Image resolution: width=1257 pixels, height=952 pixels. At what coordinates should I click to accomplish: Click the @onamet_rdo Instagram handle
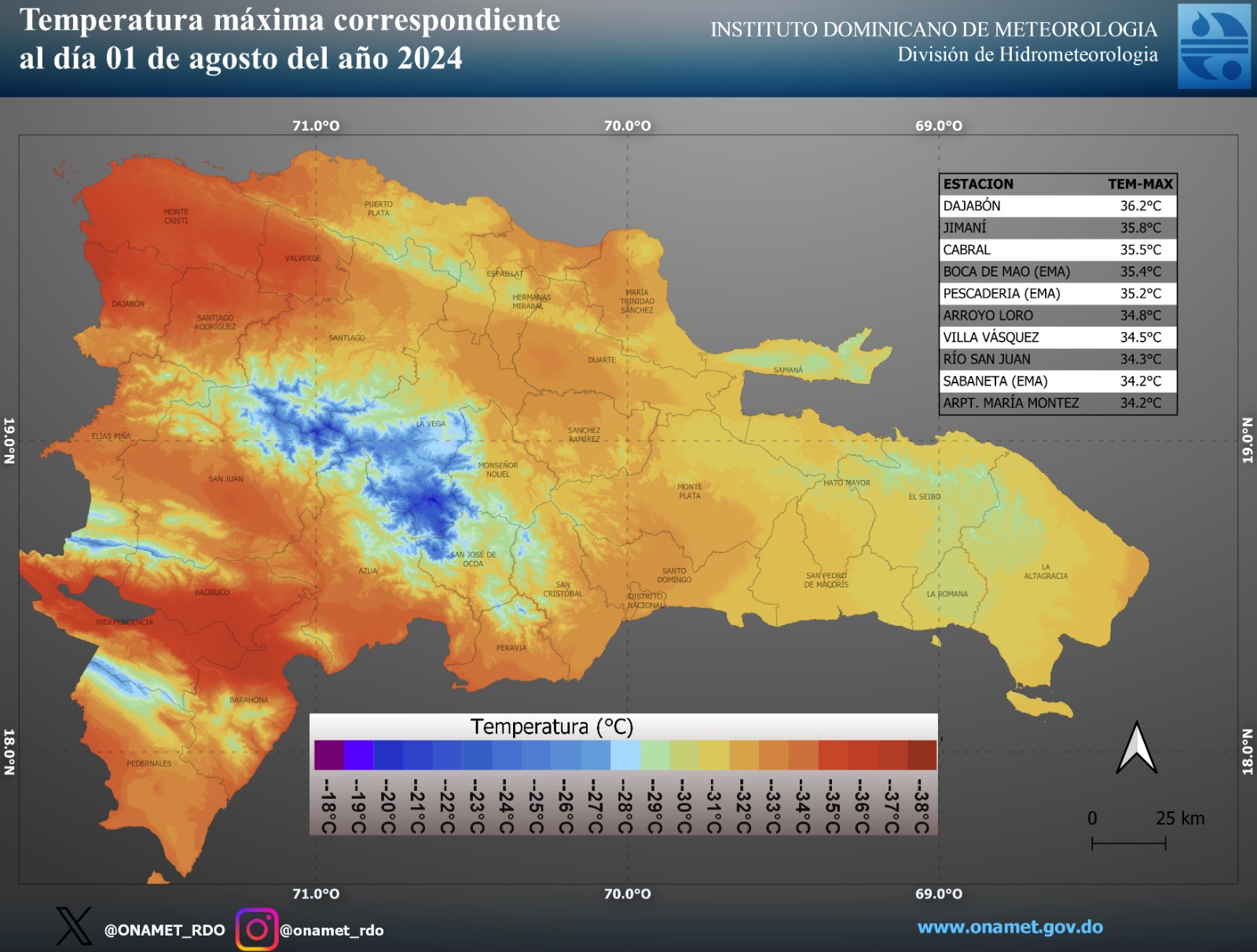tap(332, 930)
